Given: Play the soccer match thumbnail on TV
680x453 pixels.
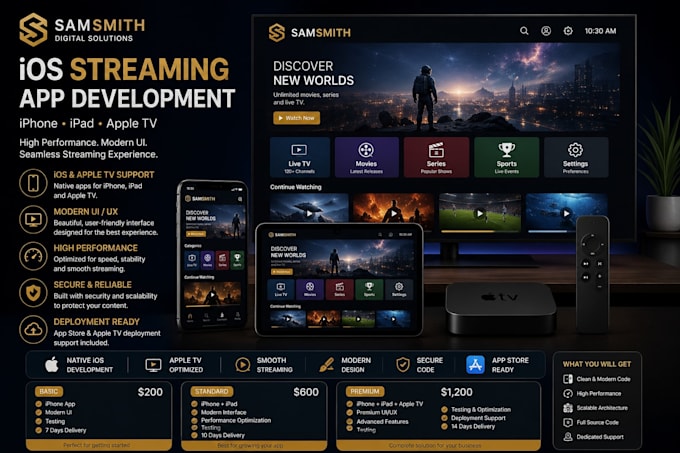Looking at the screenshot, I should [x=480, y=212].
